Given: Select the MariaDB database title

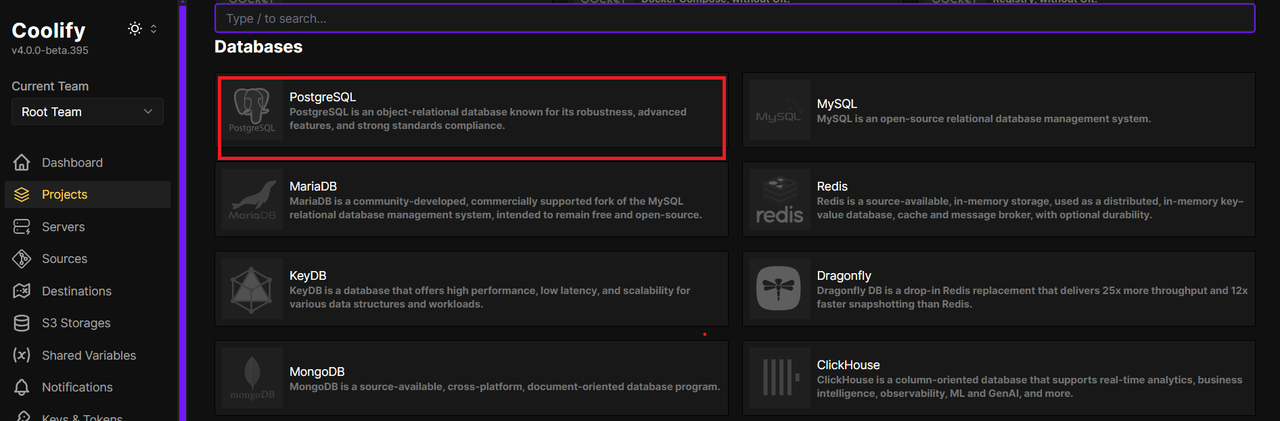Looking at the screenshot, I should 313,186.
